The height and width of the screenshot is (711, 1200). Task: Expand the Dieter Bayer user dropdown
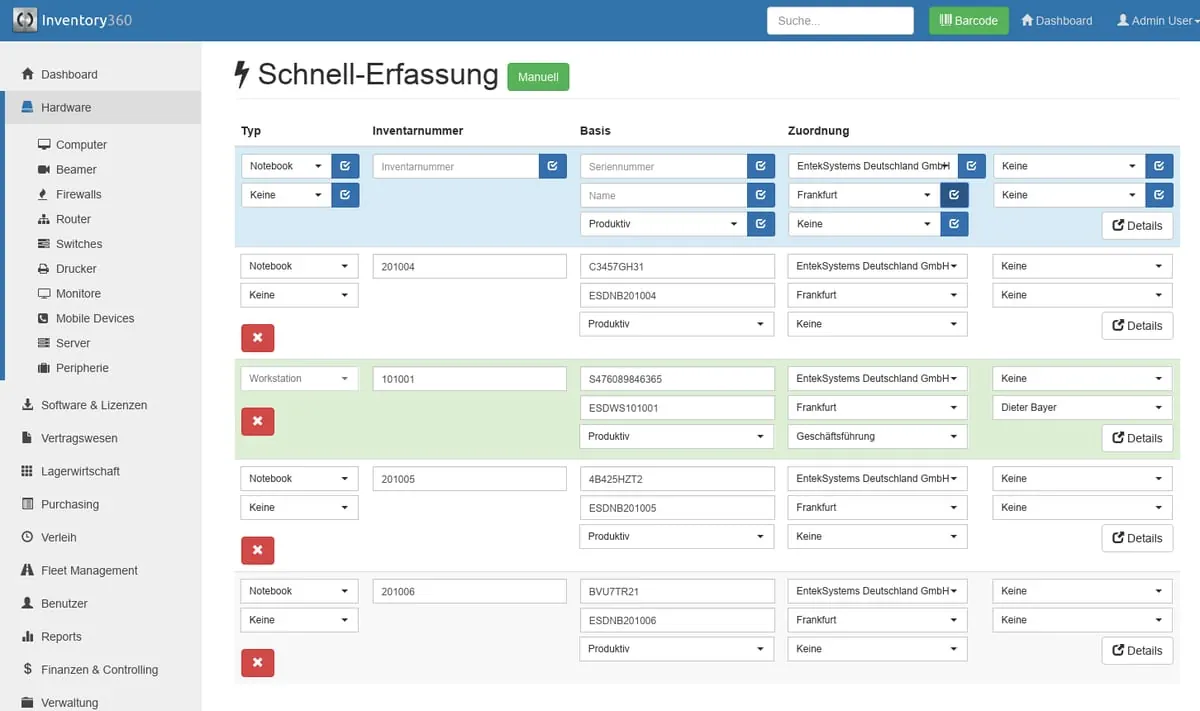click(1082, 407)
